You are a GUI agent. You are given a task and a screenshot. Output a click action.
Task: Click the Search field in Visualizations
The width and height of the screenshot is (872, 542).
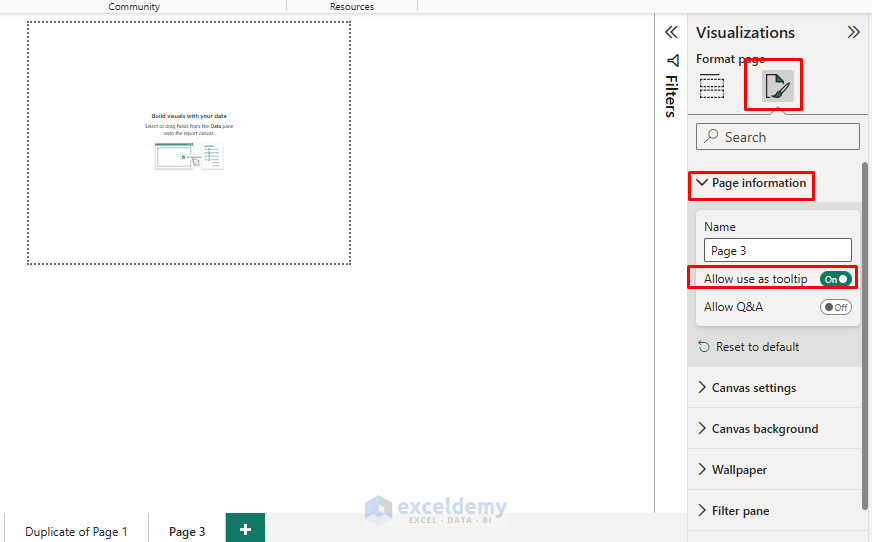click(x=777, y=136)
